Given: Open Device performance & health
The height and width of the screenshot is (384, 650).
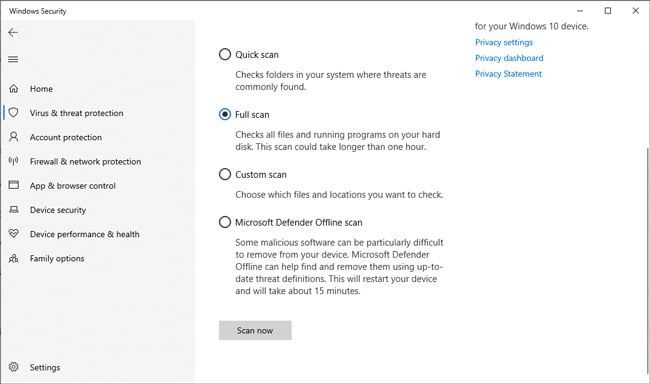Looking at the screenshot, I should click(84, 234).
